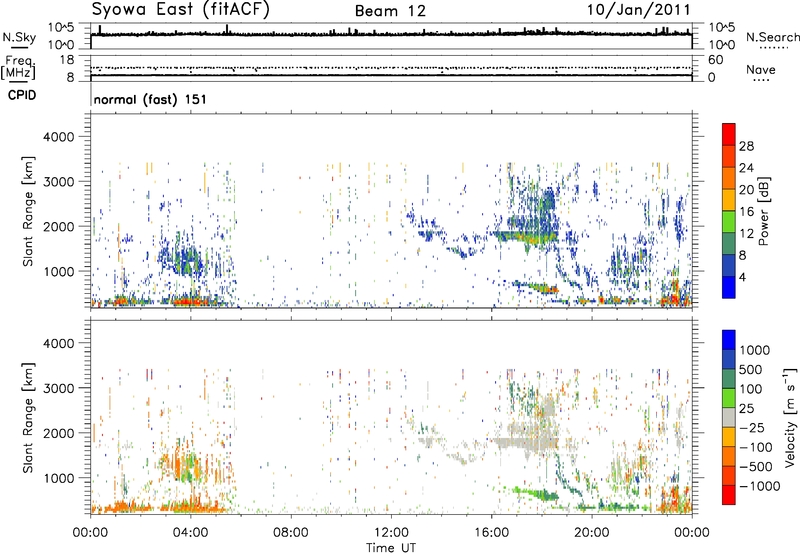Click the 25 label on Velocity colorbar
The height and width of the screenshot is (554, 800).
tap(746, 409)
